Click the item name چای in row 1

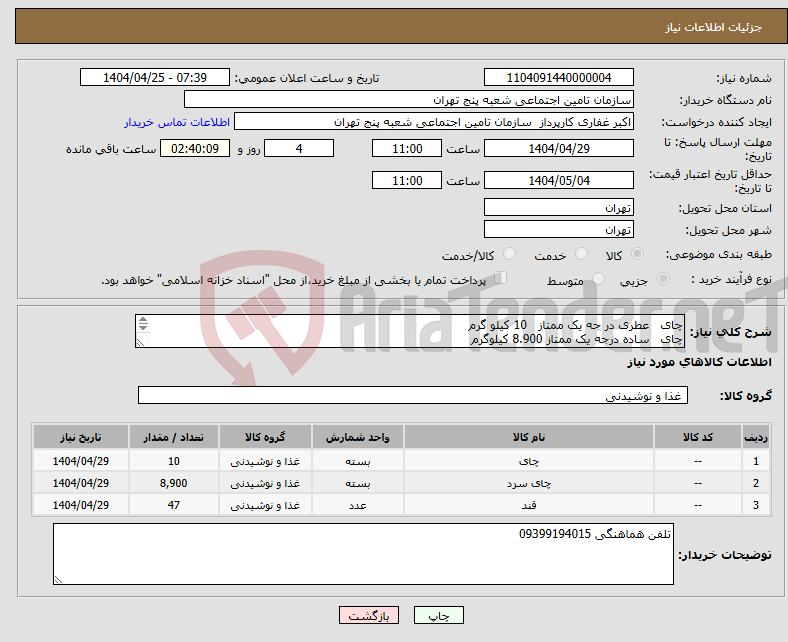click(529, 461)
